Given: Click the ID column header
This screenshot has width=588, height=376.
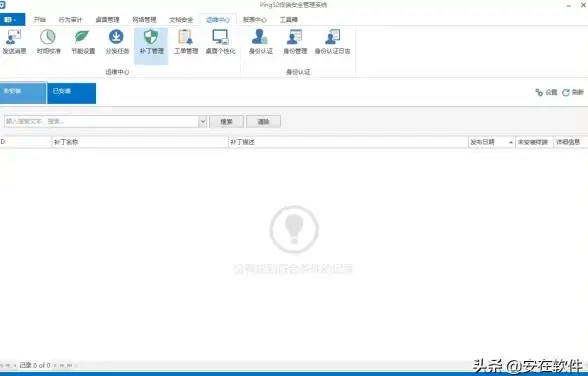Looking at the screenshot, I should point(26,142).
